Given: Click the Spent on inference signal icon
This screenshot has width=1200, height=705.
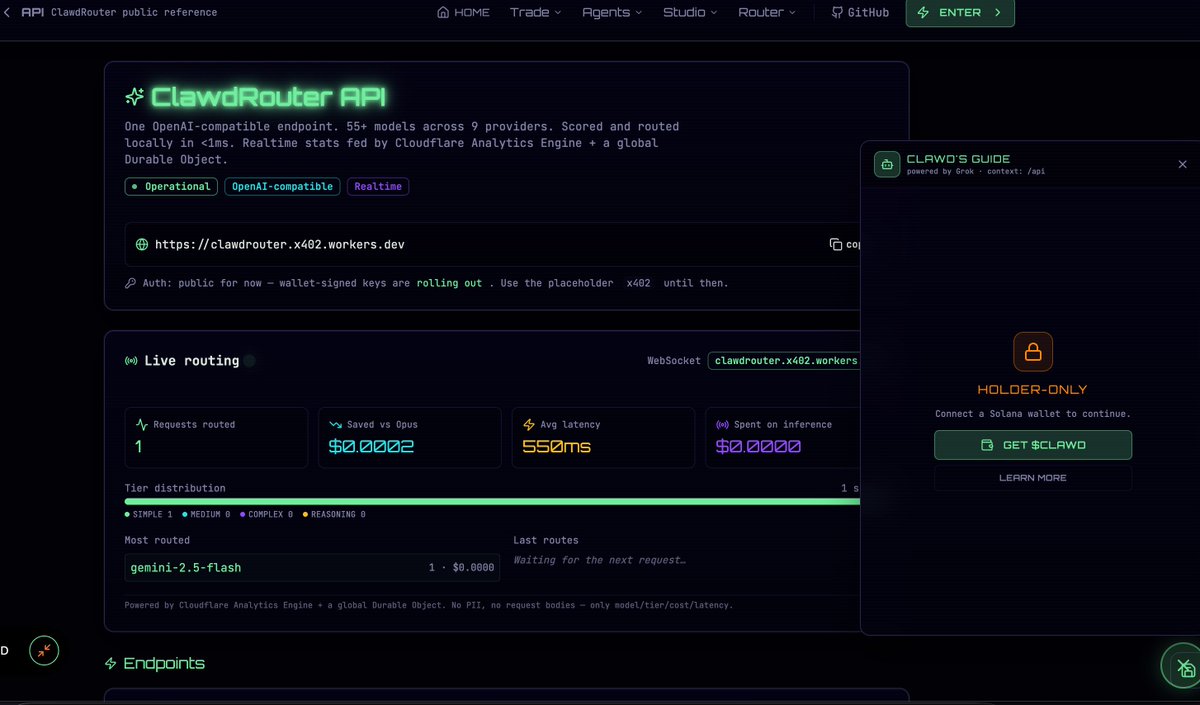Looking at the screenshot, I should [723, 424].
